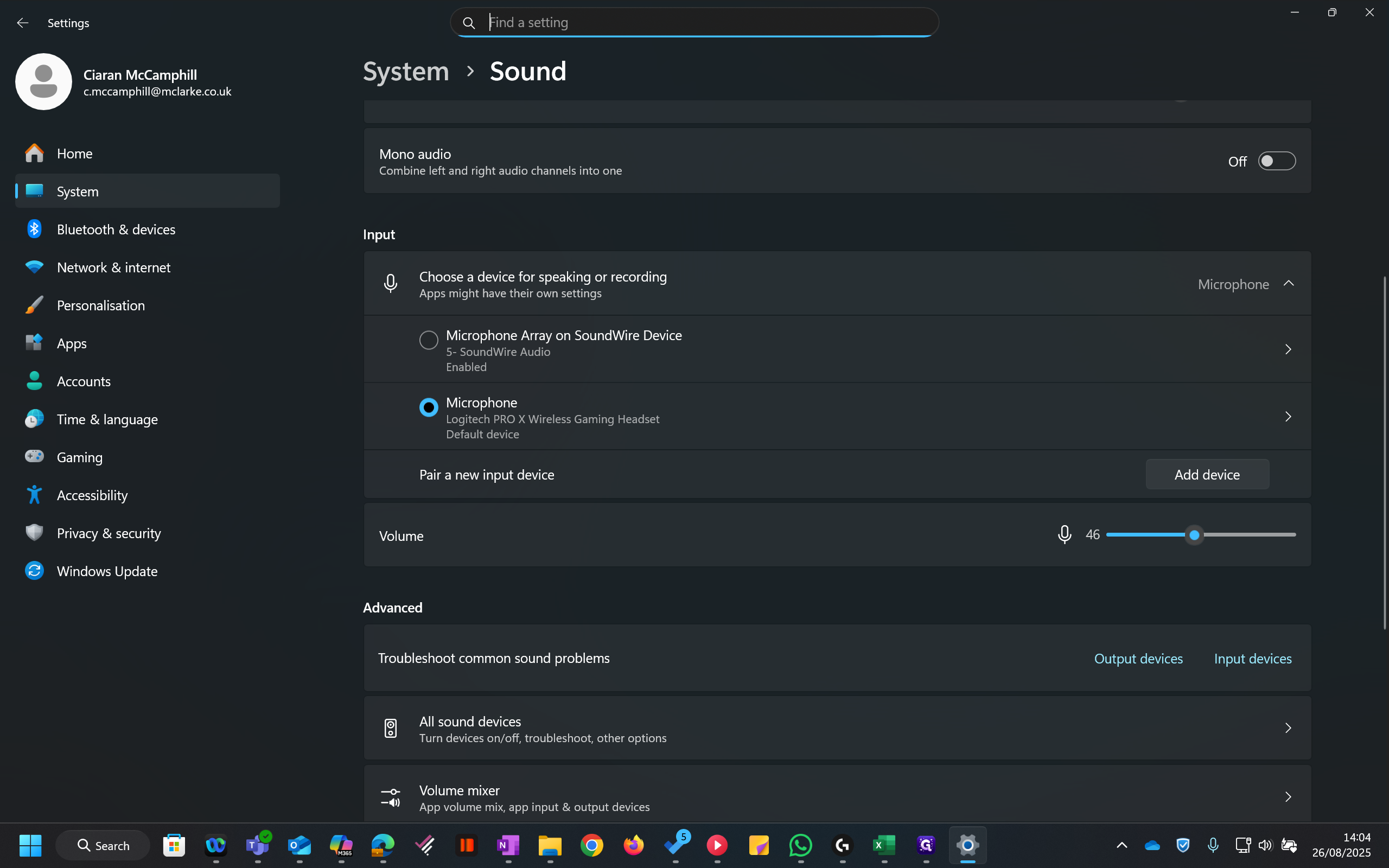Screen dimensions: 1389x868
Task: Click the input volume slider thumb
Action: pos(1194,535)
